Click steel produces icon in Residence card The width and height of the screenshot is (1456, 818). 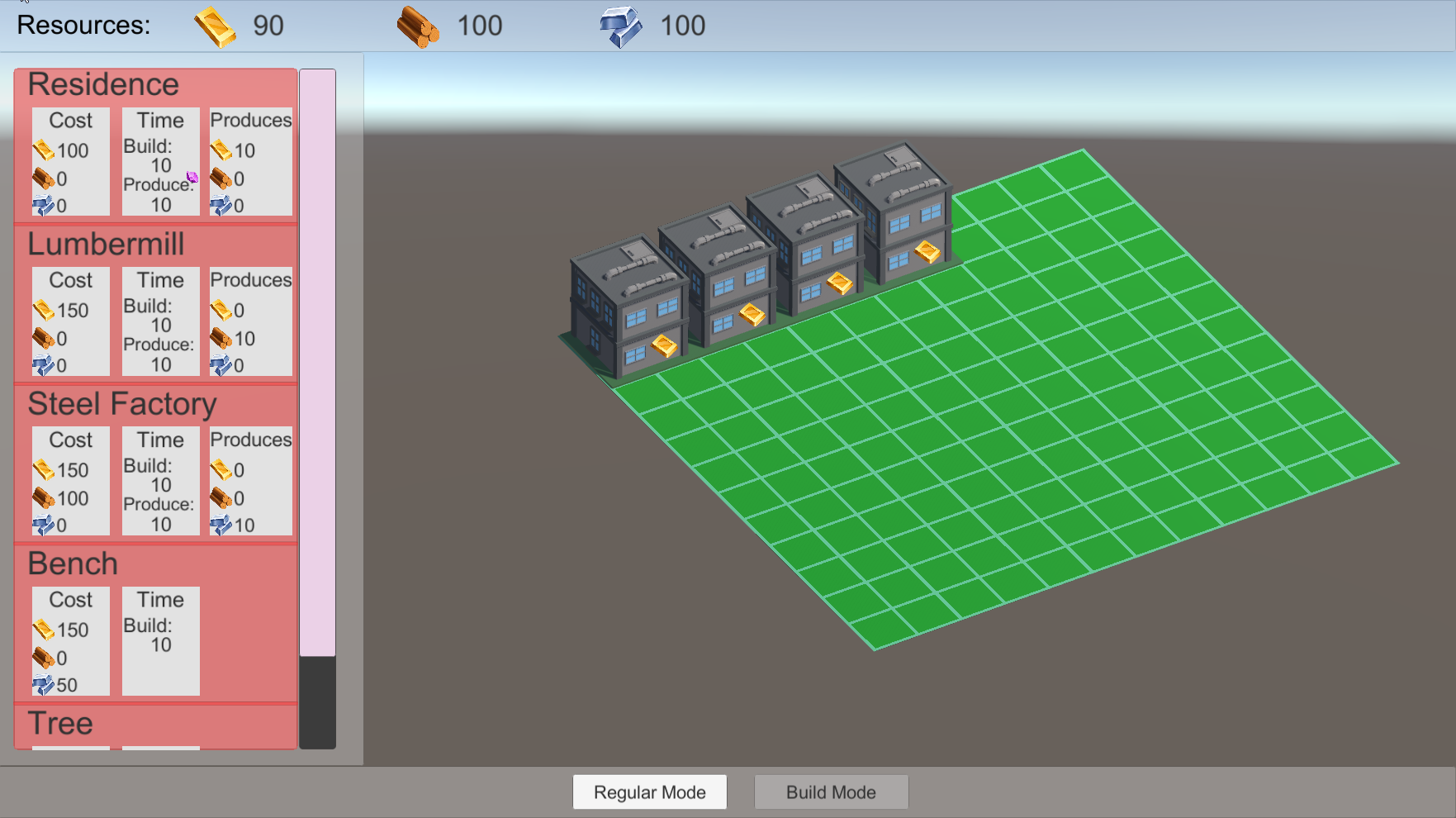point(221,205)
